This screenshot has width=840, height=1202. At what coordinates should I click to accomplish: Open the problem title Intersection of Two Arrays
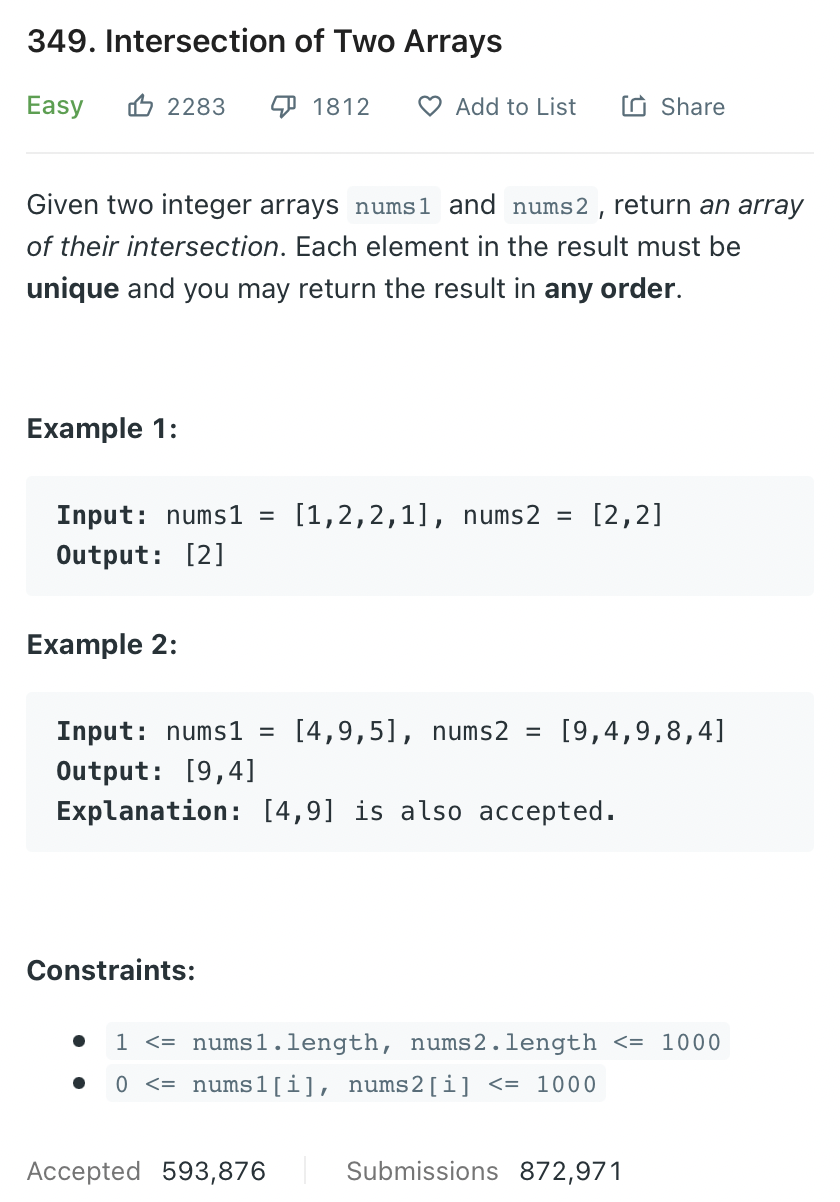pos(265,41)
